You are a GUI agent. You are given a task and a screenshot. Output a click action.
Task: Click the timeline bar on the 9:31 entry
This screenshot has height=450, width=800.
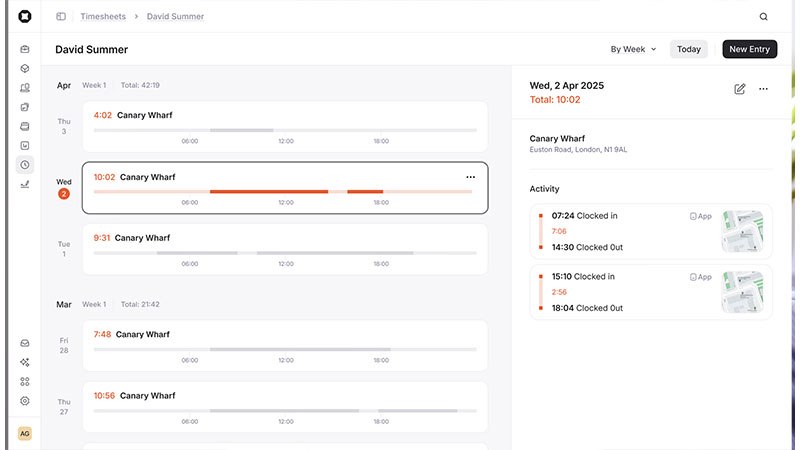coord(285,253)
